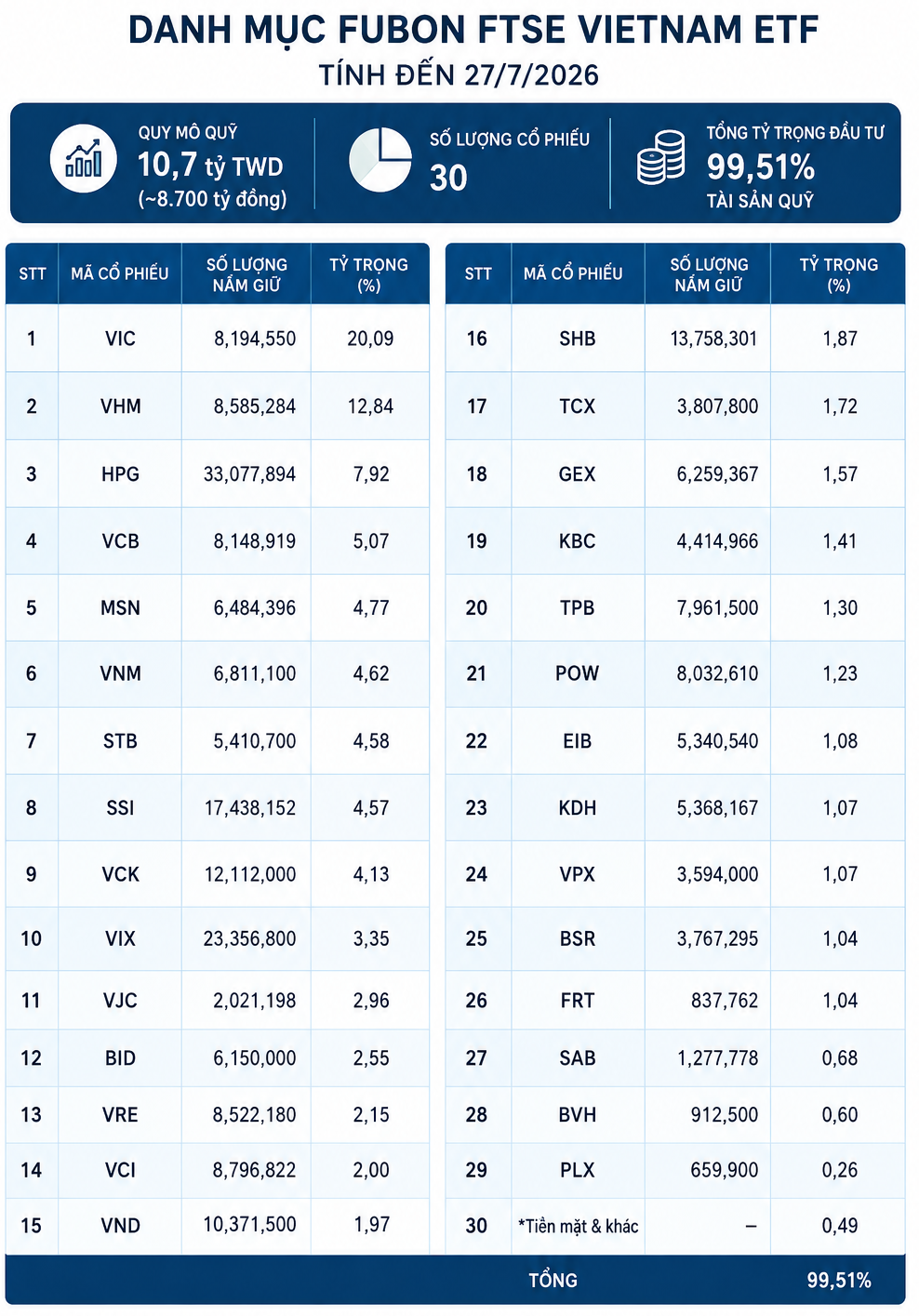Click the bar chart growth icon
Image resolution: width=919 pixels, height=1316 pixels.
pos(84,159)
